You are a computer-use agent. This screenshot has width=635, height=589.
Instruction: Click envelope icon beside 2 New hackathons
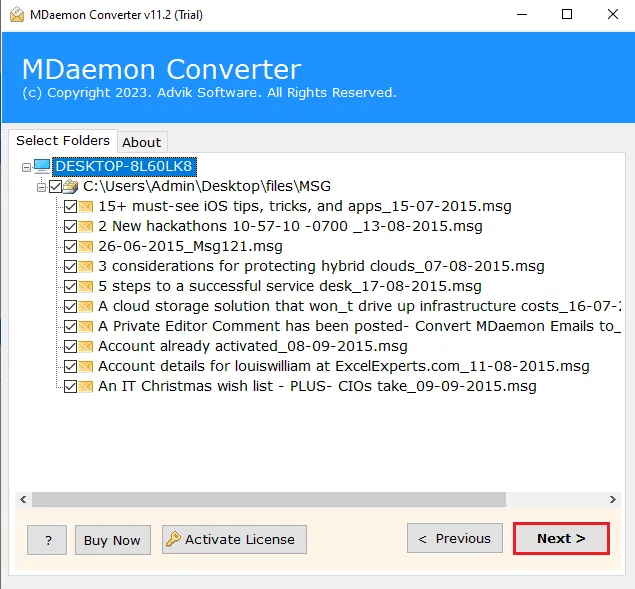pos(86,226)
